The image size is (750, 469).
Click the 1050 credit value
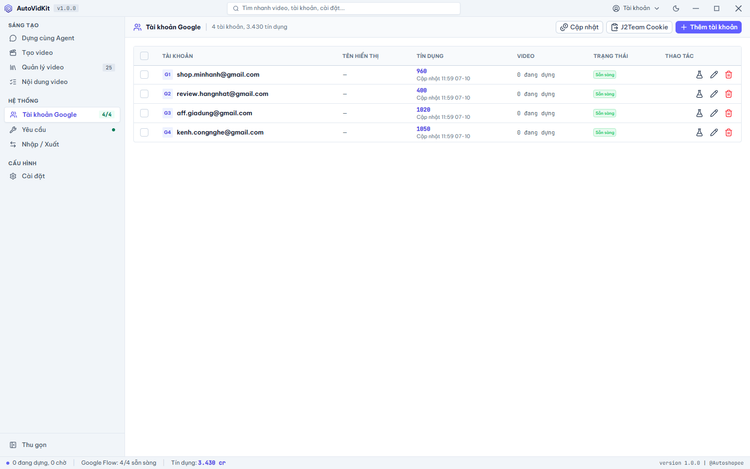[423, 129]
